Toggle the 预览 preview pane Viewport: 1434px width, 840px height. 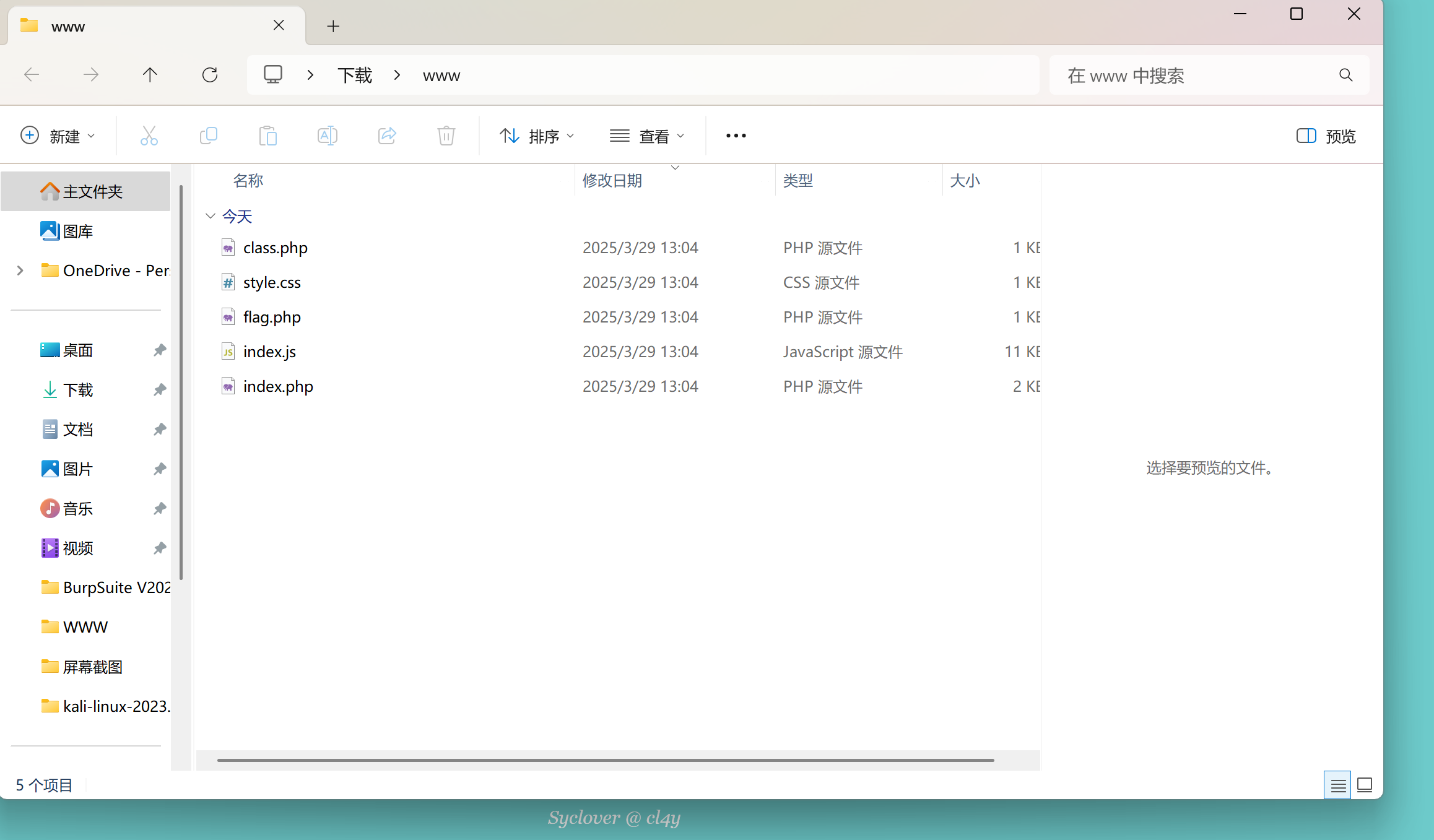1326,136
